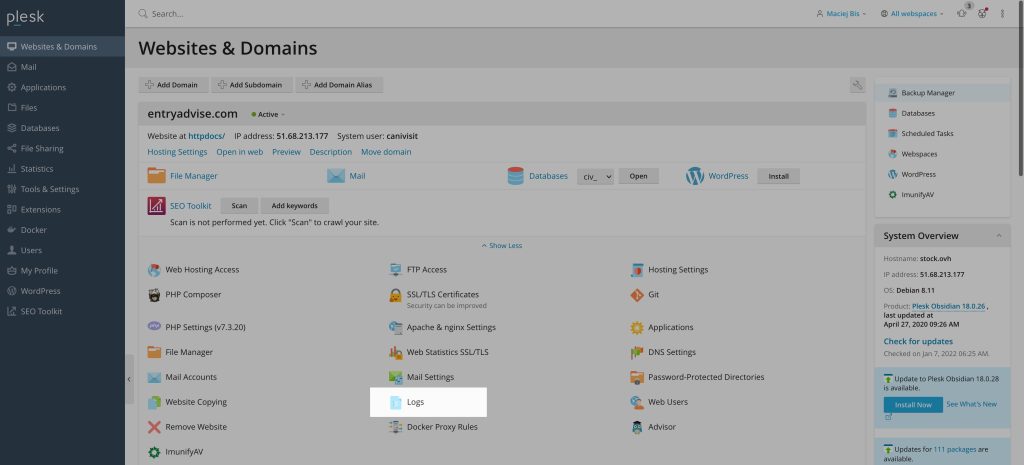Viewport: 1024px width, 465px height.
Task: Open the All webspaces dropdown
Action: (x=912, y=14)
